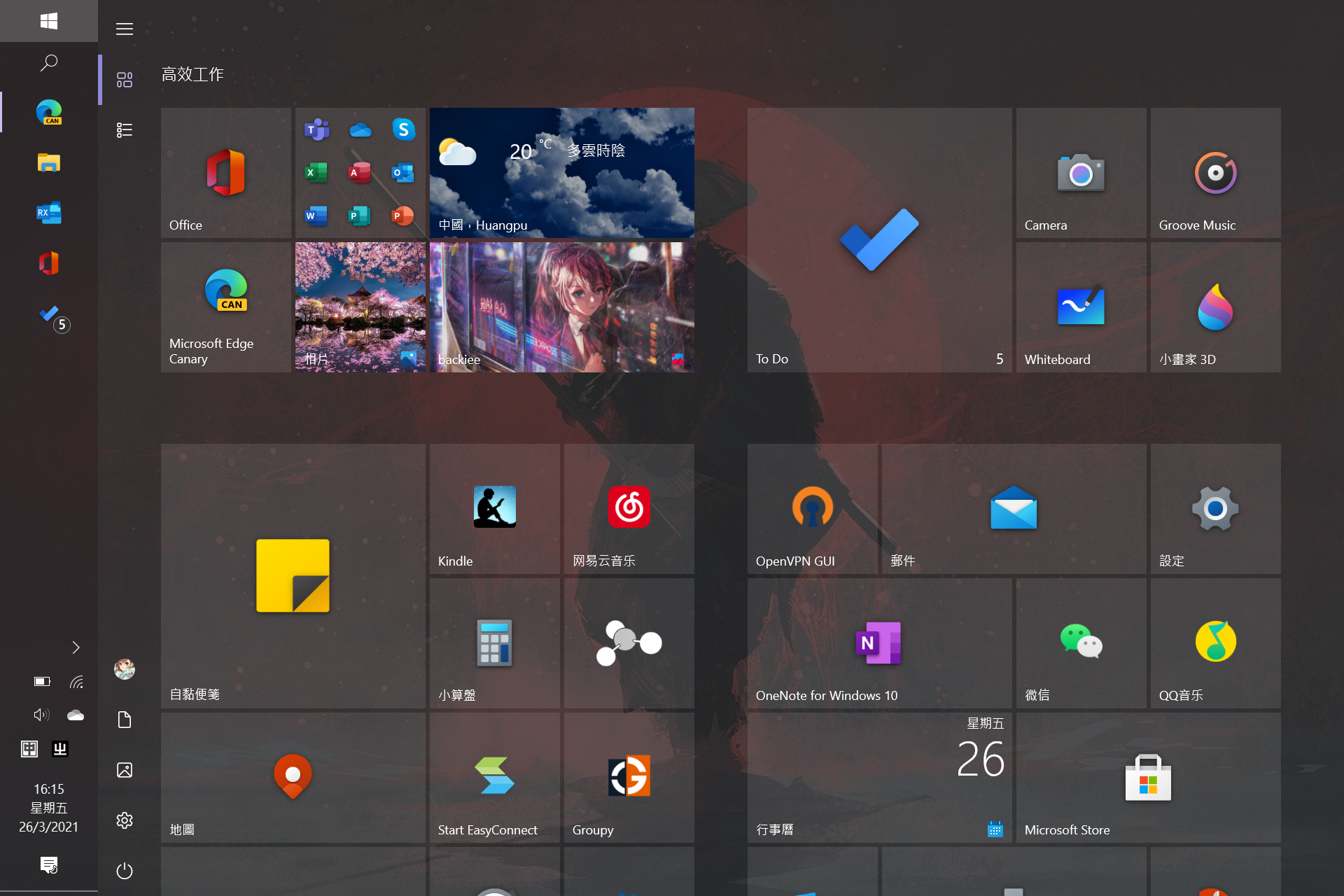1344x896 pixels.
Task: Open the weather tile for Huangpu
Action: pyautogui.click(x=562, y=172)
